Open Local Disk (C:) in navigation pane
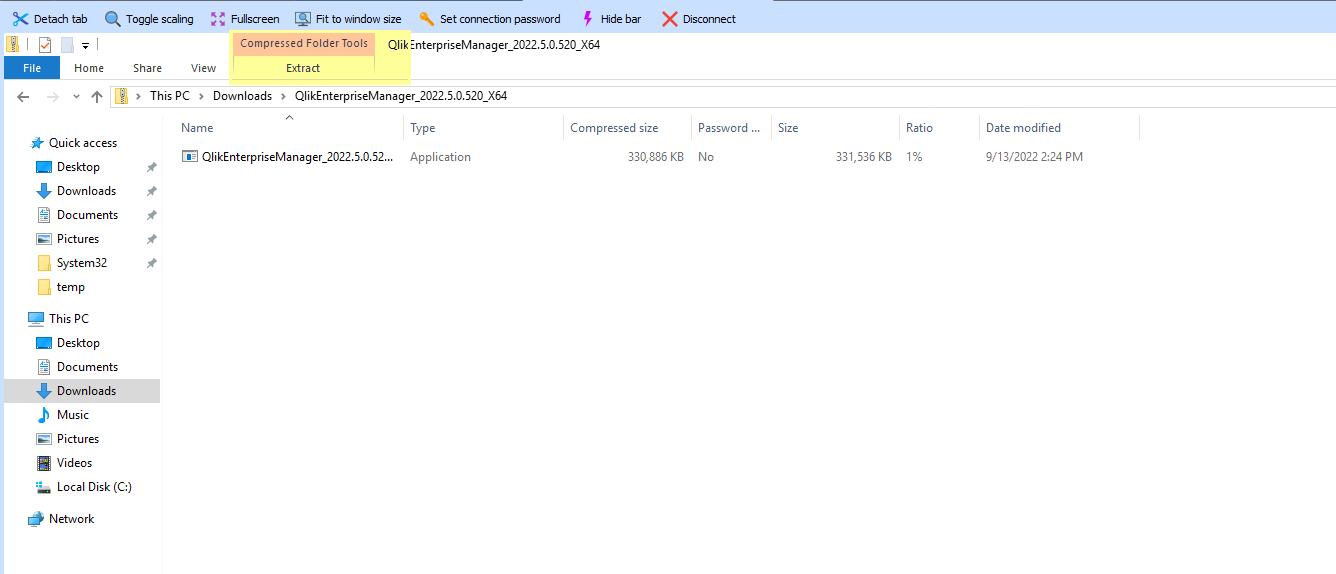Screen dimensions: 1336x574 (94, 487)
